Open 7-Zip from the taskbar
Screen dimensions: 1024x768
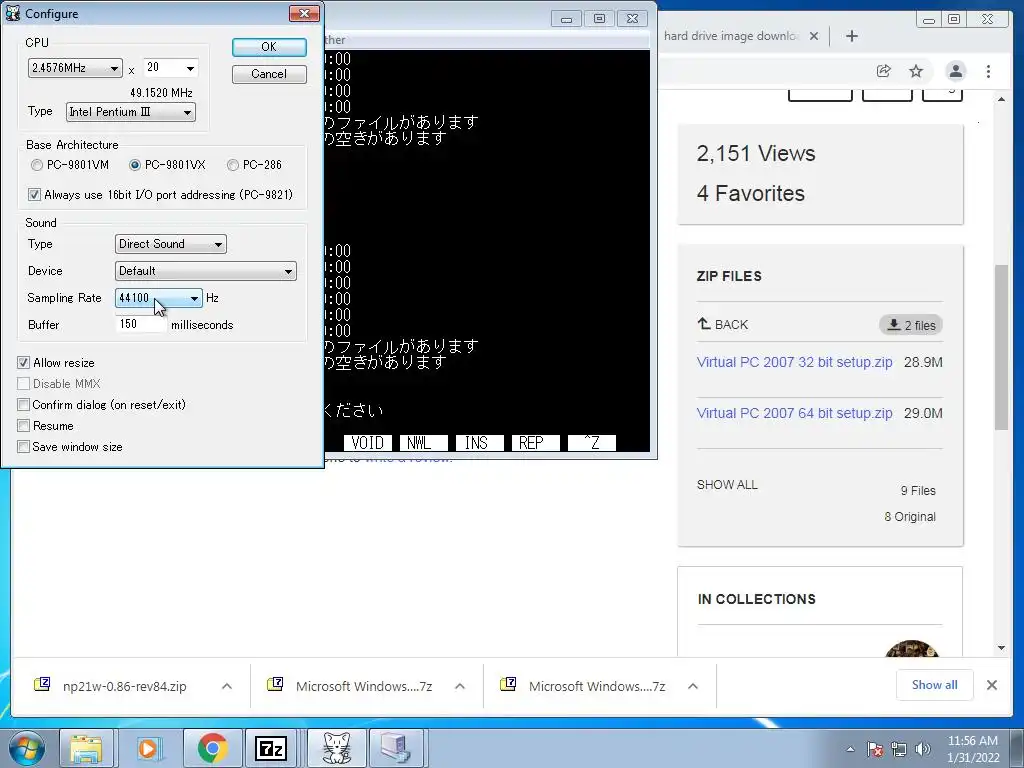click(x=270, y=748)
